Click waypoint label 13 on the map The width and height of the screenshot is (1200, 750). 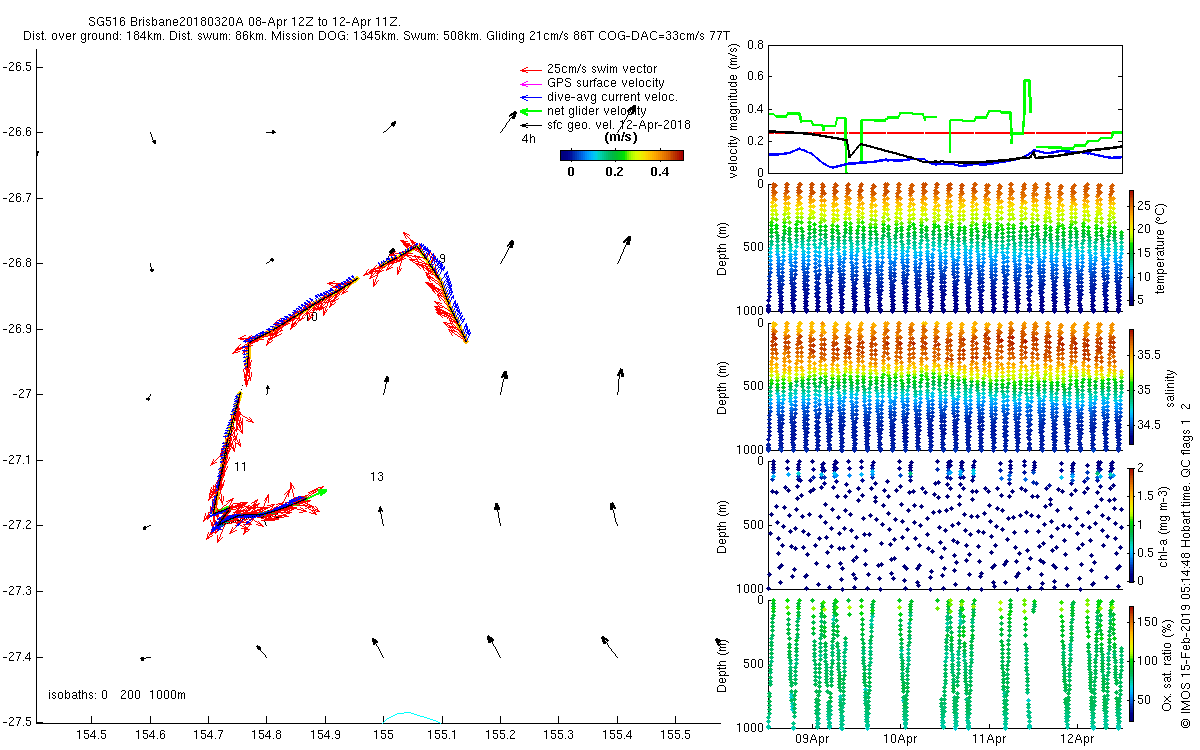coord(377,477)
